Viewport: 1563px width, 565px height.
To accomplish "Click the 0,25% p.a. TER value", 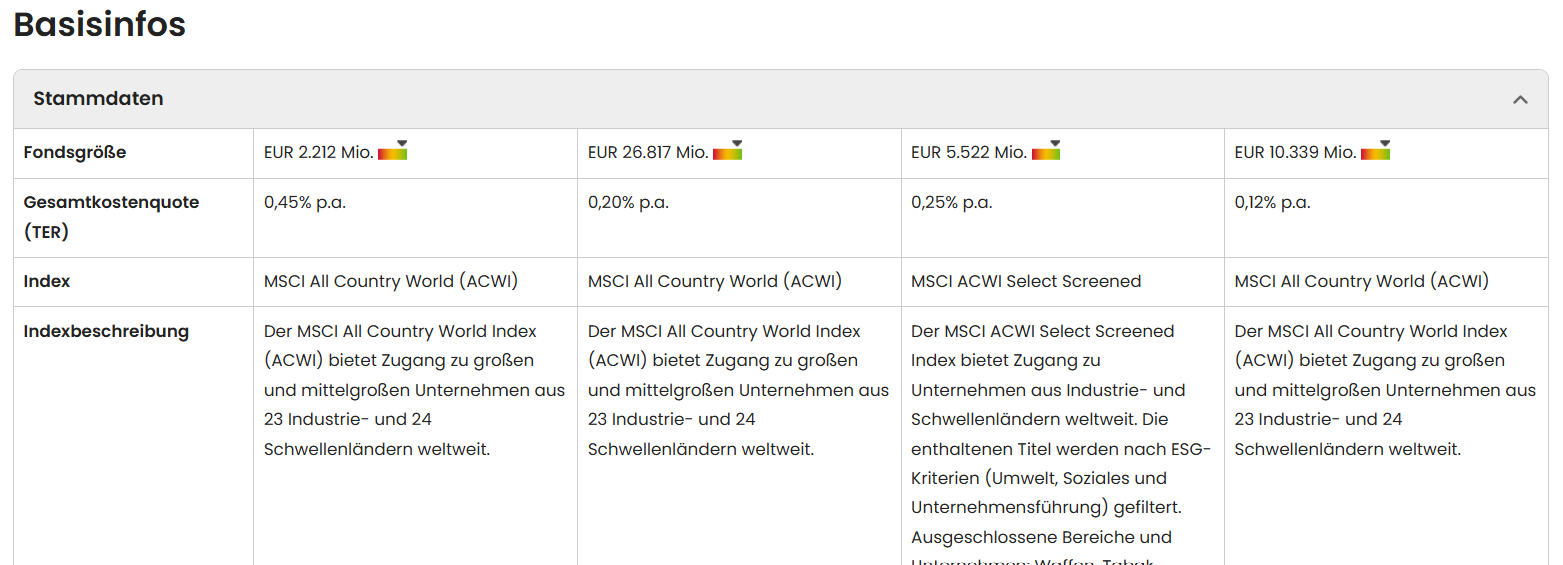I will pos(951,203).
